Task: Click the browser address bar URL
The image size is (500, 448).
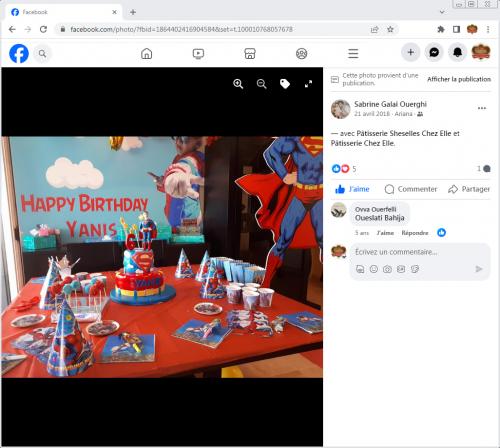Action: click(x=181, y=29)
